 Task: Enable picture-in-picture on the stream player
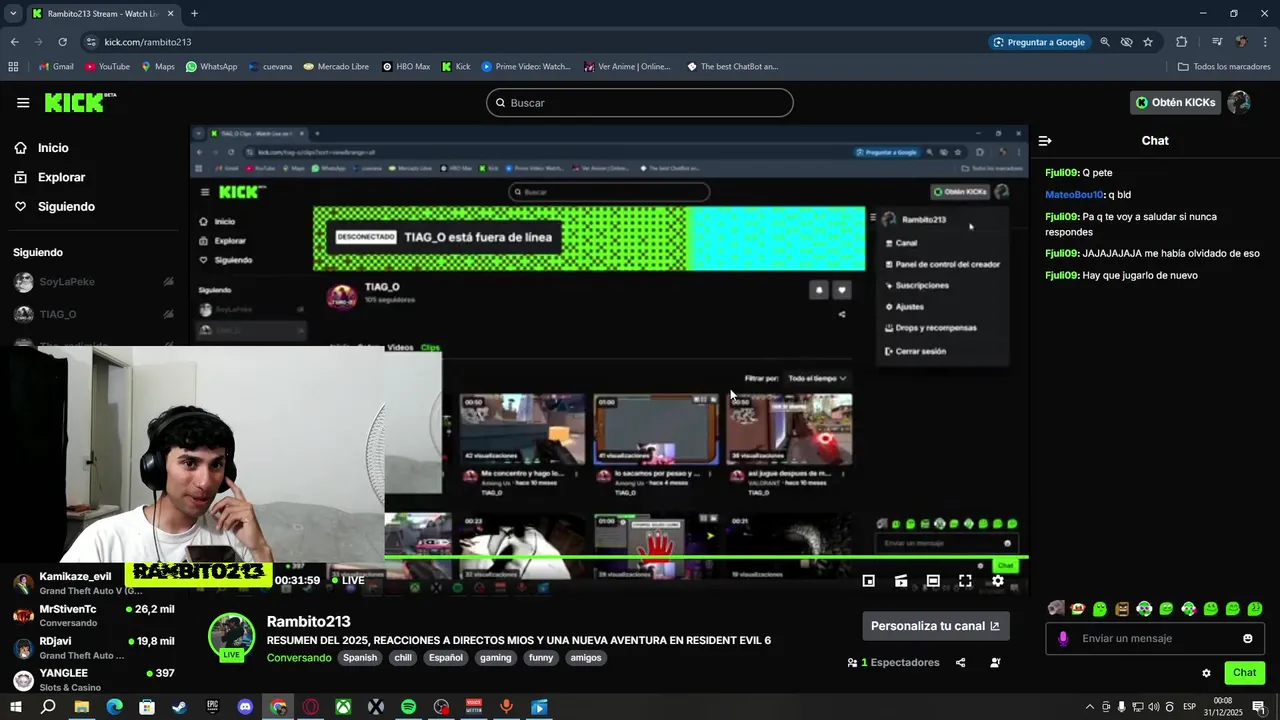pyautogui.click(x=869, y=581)
